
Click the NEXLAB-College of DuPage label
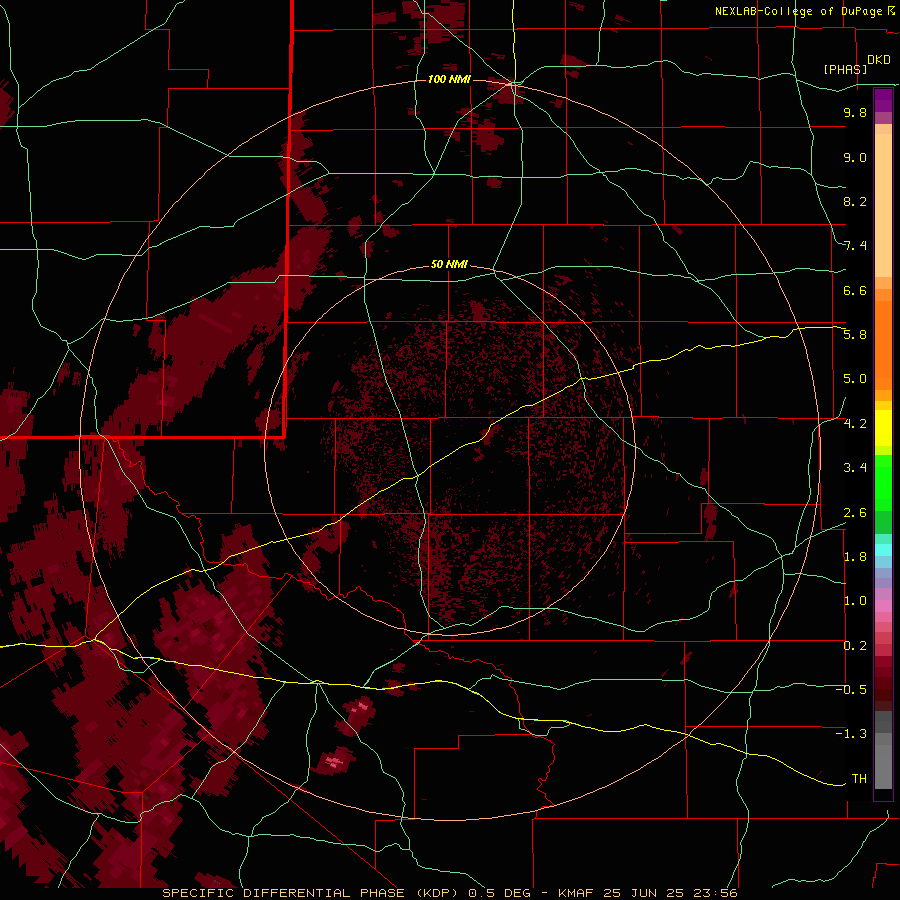pos(798,11)
